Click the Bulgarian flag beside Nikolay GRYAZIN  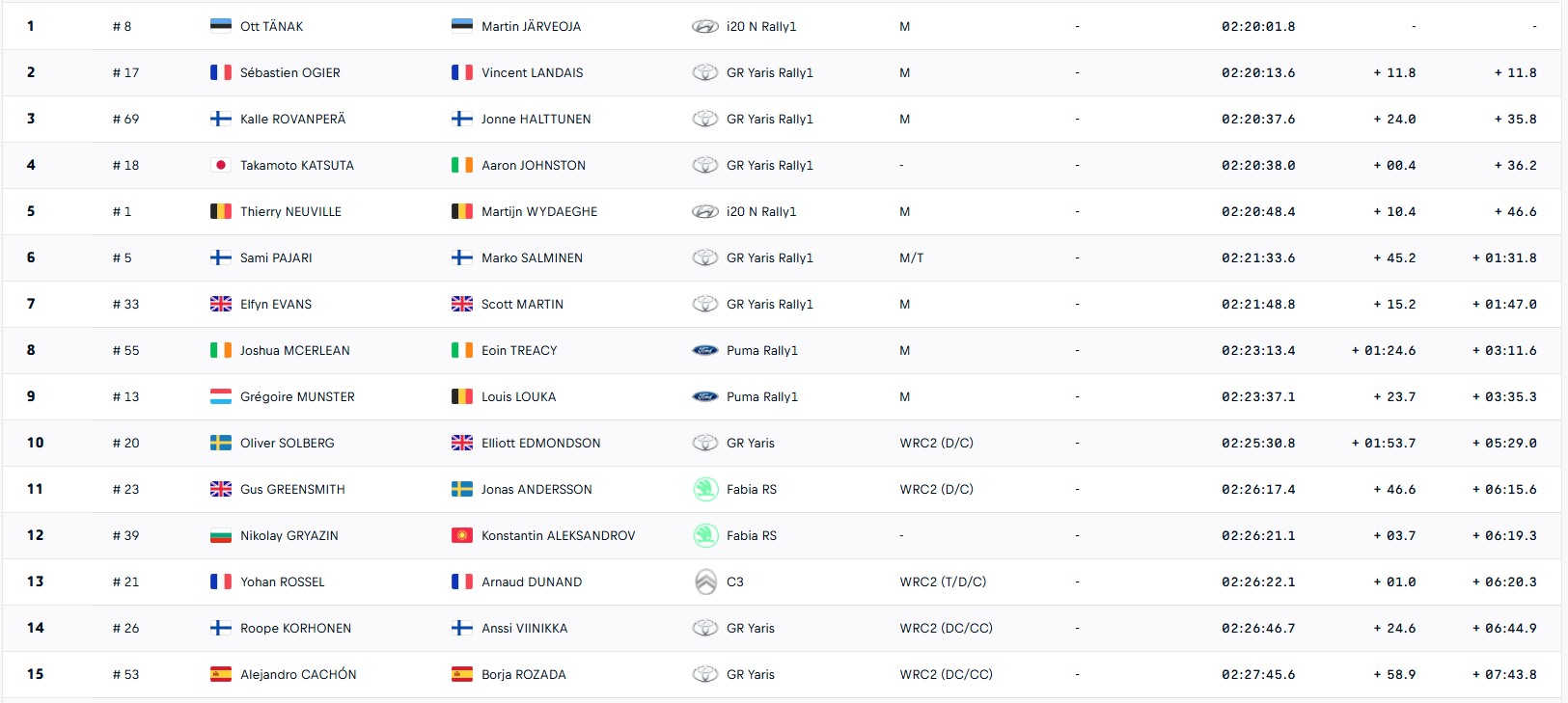click(221, 535)
